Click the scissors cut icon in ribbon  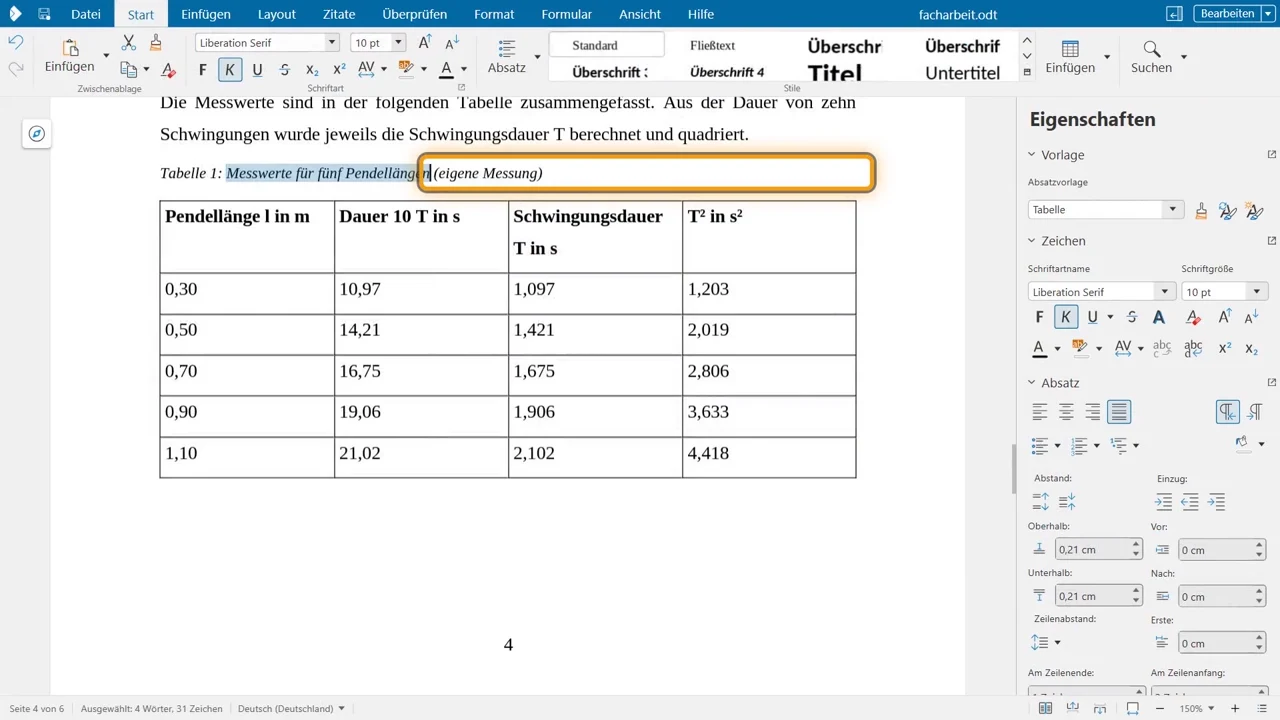click(x=128, y=43)
